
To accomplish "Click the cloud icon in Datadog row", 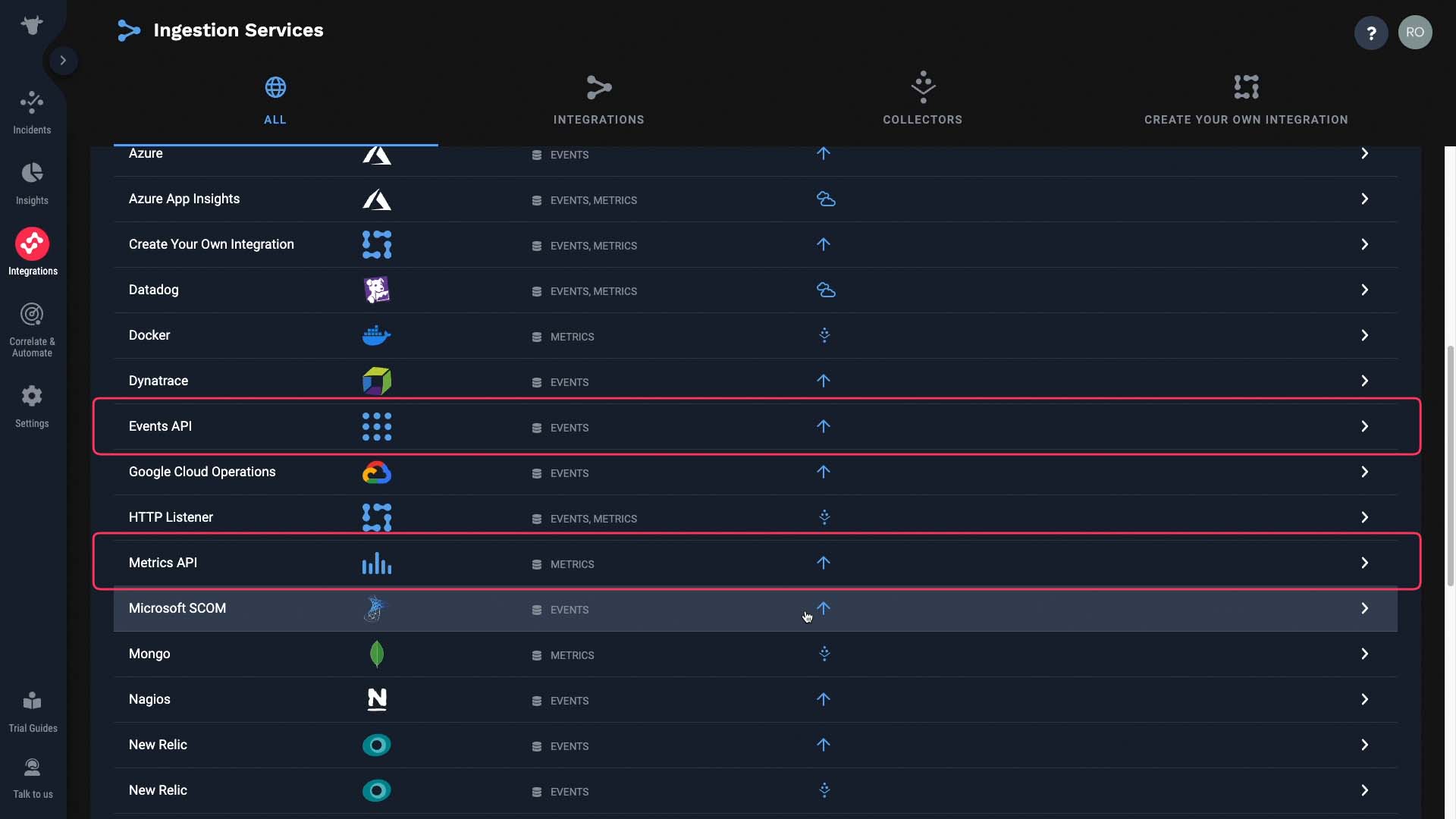I will click(x=826, y=290).
